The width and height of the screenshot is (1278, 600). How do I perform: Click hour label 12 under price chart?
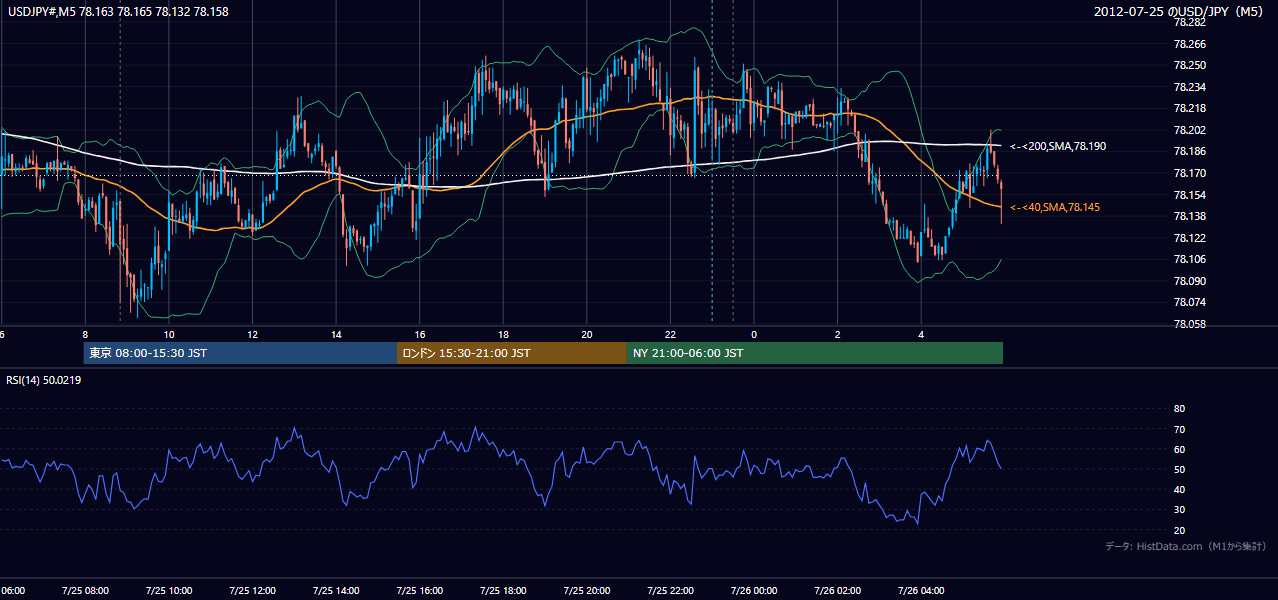pos(252,335)
